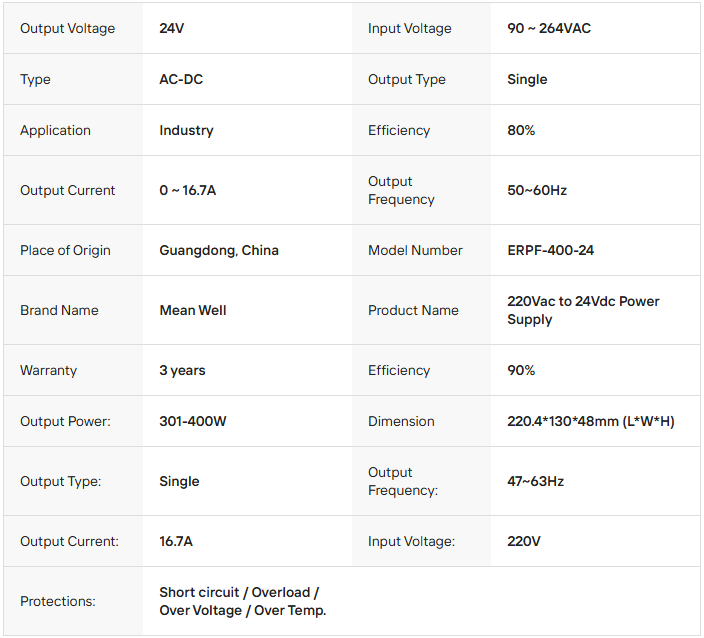Select the 3 years warranty value
This screenshot has width=704, height=638.
click(x=182, y=370)
